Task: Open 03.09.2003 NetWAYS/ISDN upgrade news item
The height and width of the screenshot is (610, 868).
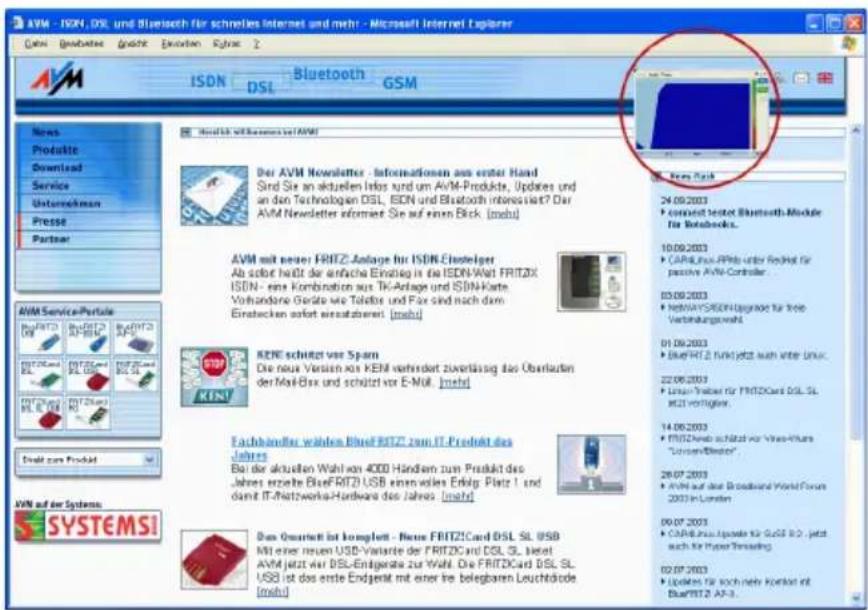Action: click(736, 313)
